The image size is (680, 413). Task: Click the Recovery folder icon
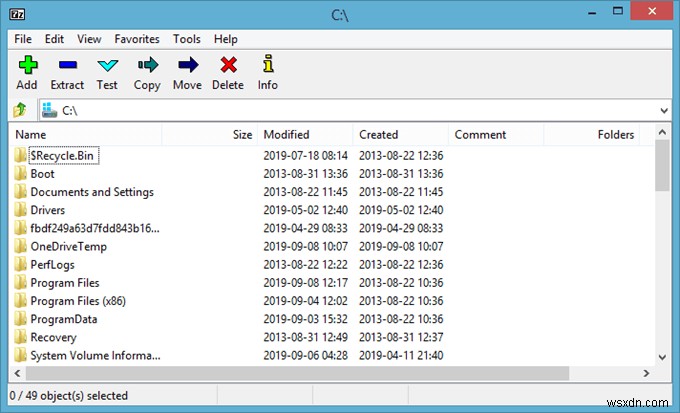[x=20, y=337]
